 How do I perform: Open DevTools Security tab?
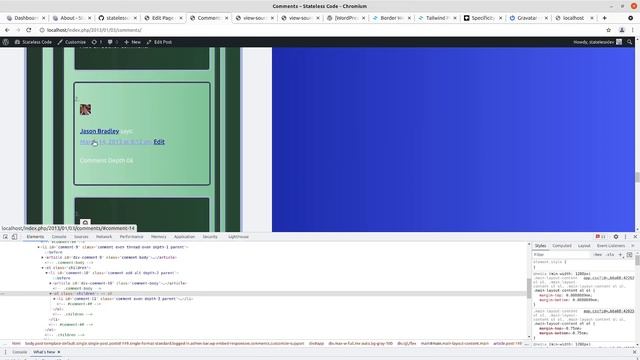tap(210, 237)
